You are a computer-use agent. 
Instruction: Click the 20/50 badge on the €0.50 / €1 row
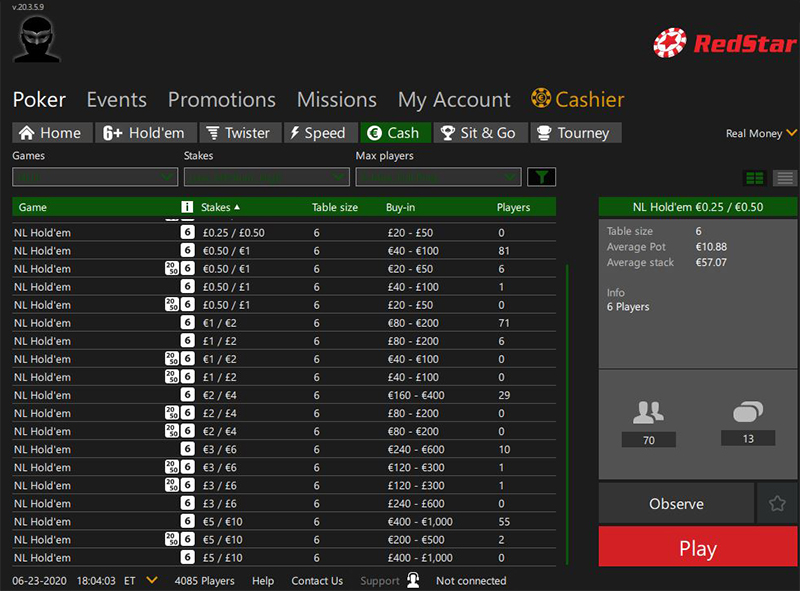(x=172, y=268)
